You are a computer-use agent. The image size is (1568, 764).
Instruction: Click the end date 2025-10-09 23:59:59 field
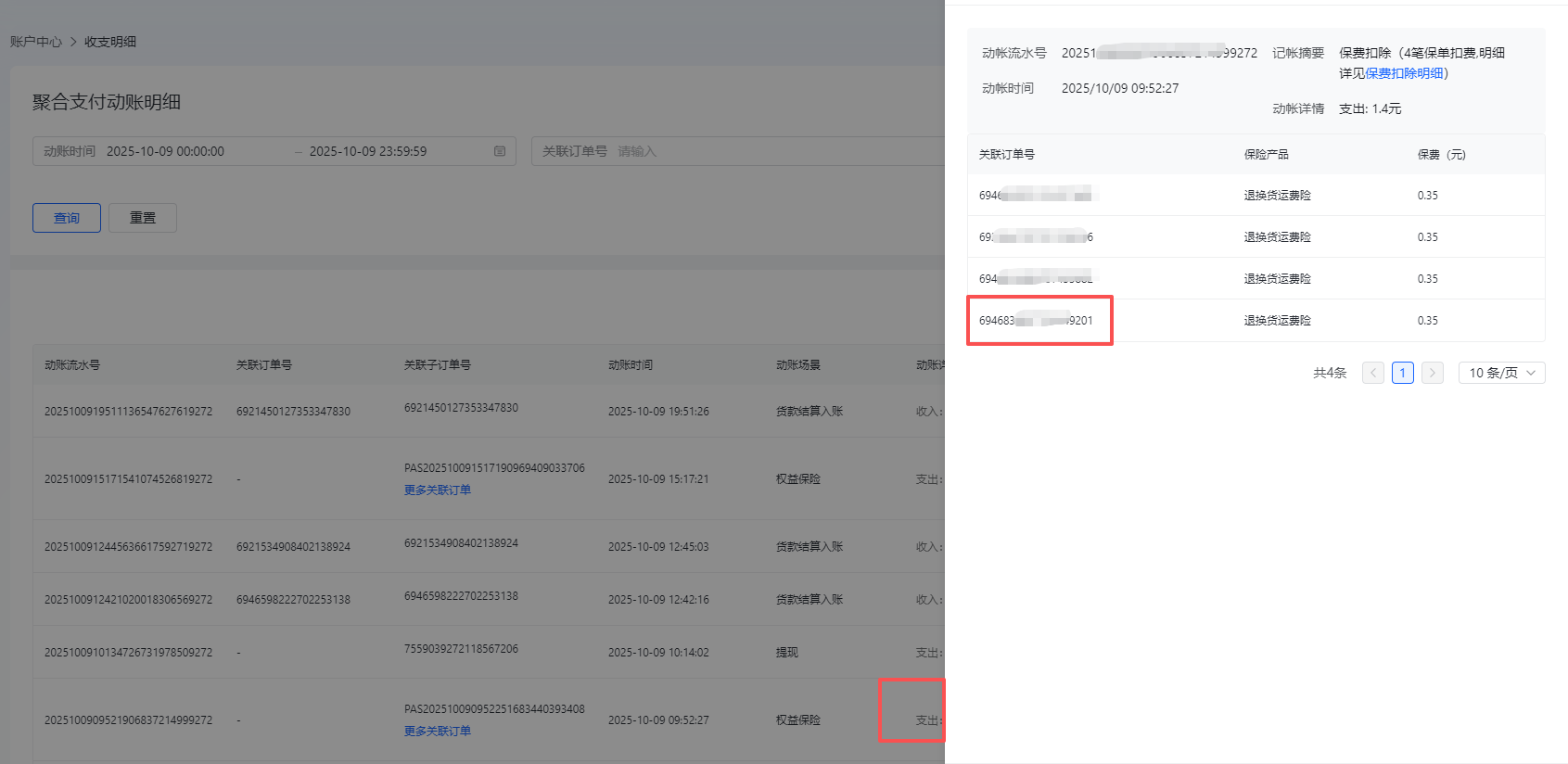pyautogui.click(x=368, y=151)
